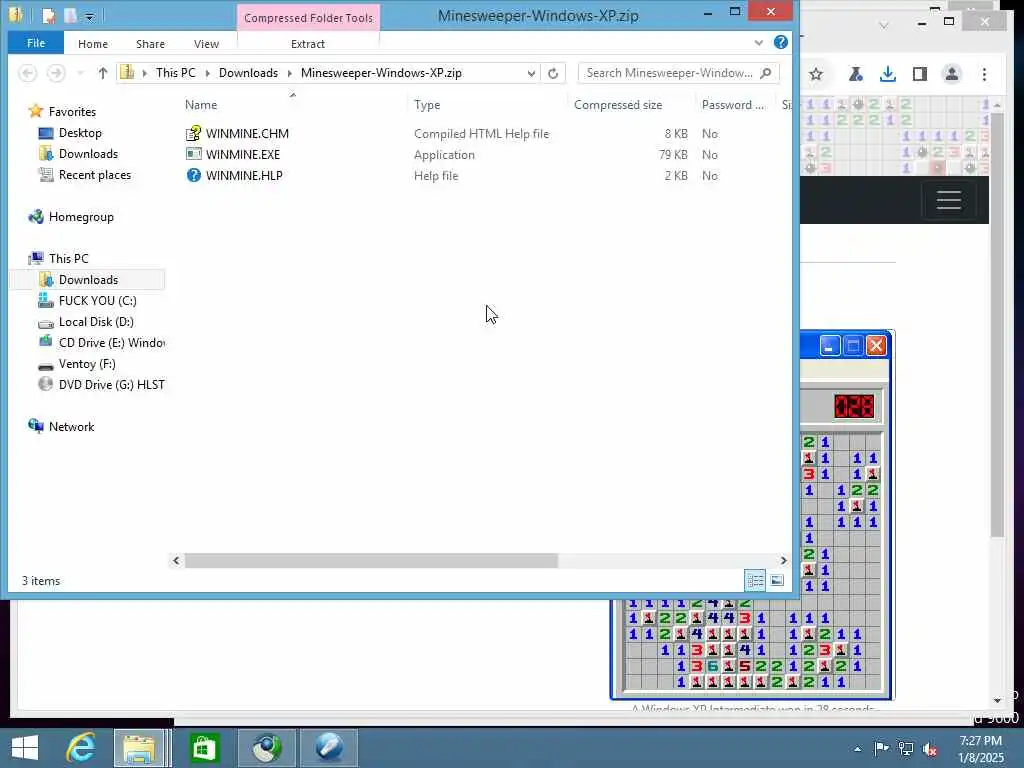
Task: Open the webpage hamburger menu button
Action: [x=948, y=200]
